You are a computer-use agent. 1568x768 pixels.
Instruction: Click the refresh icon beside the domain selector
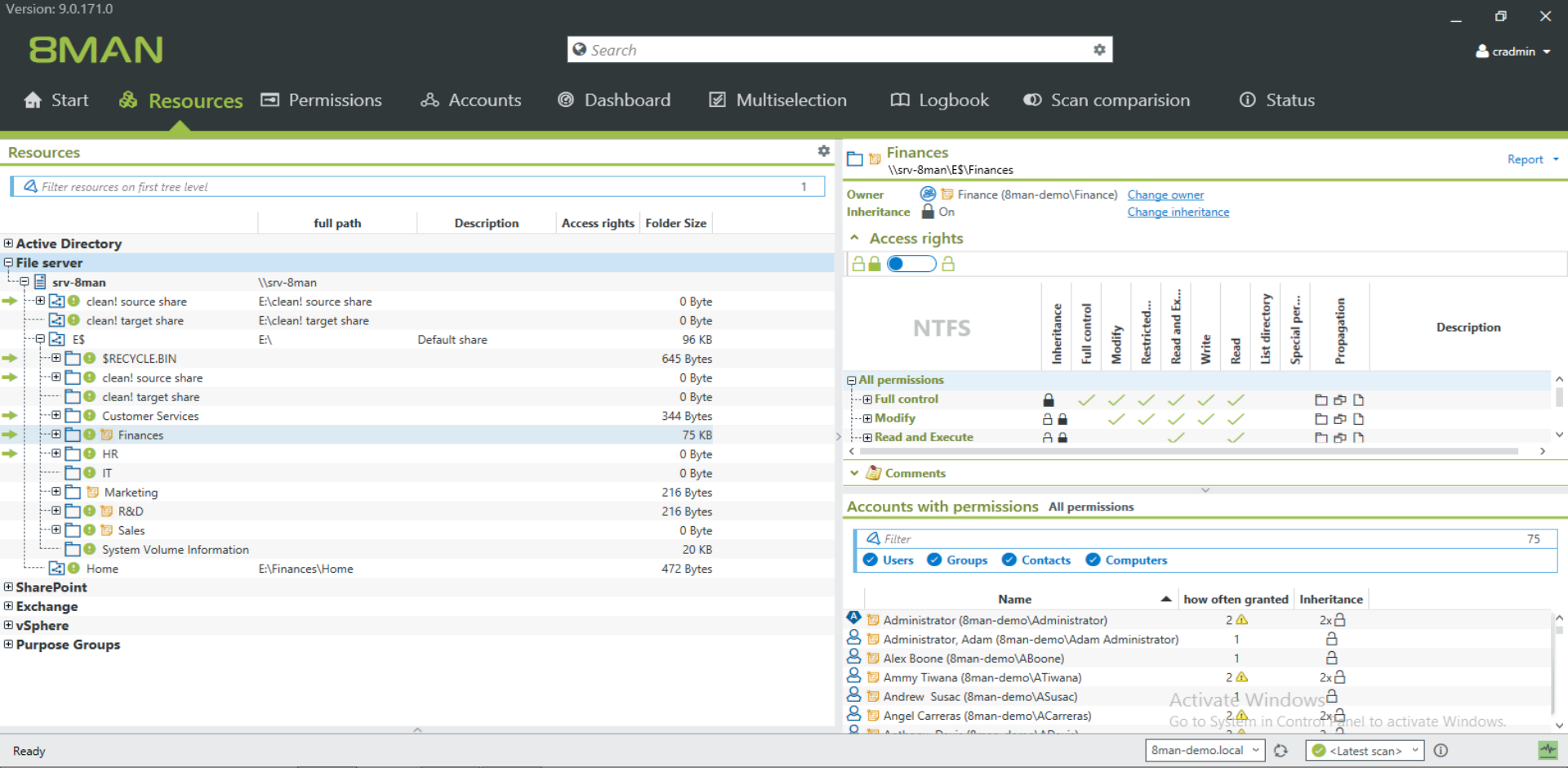1281,750
